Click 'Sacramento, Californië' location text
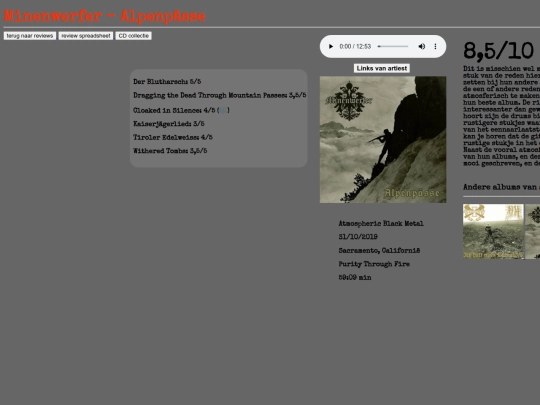540x405 pixels. (x=379, y=250)
